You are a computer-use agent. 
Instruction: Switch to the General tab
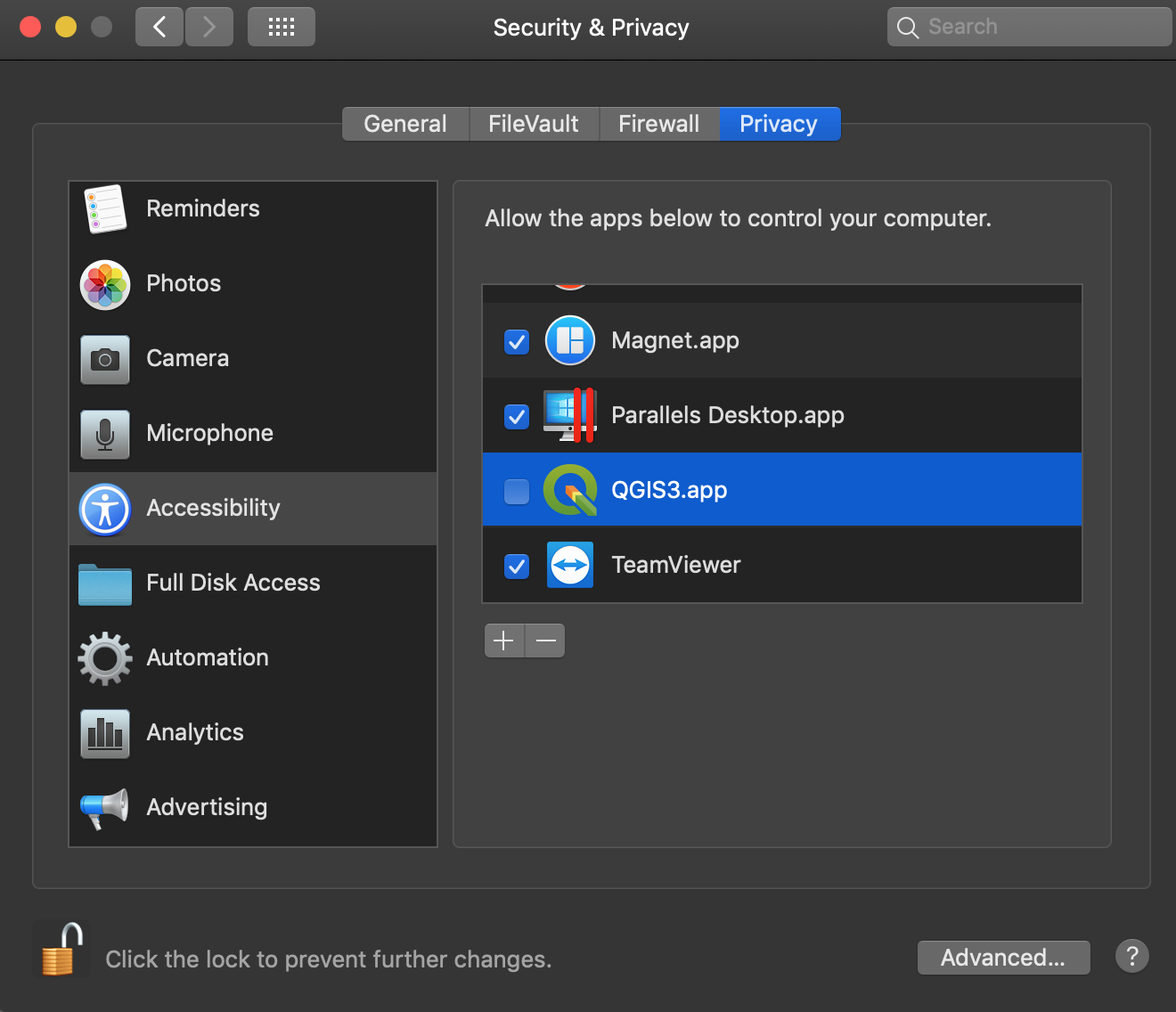pos(405,124)
